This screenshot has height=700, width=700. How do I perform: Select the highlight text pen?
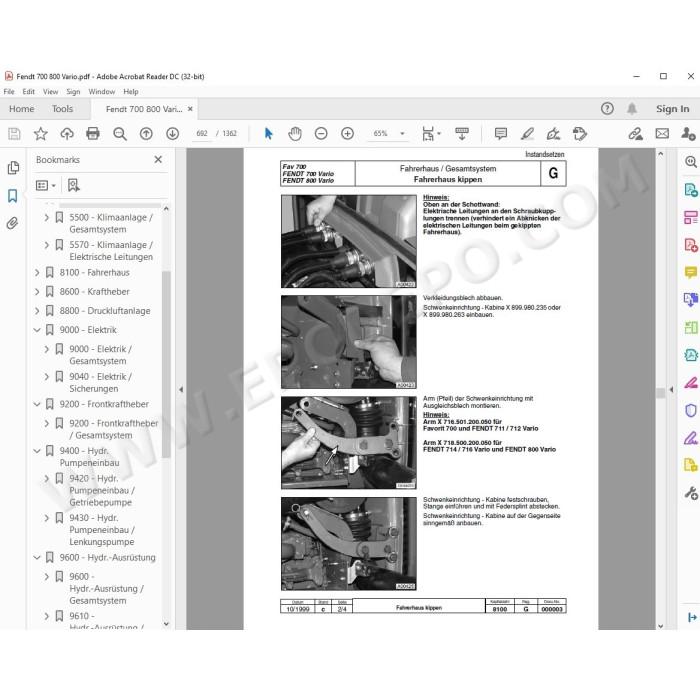click(x=527, y=133)
